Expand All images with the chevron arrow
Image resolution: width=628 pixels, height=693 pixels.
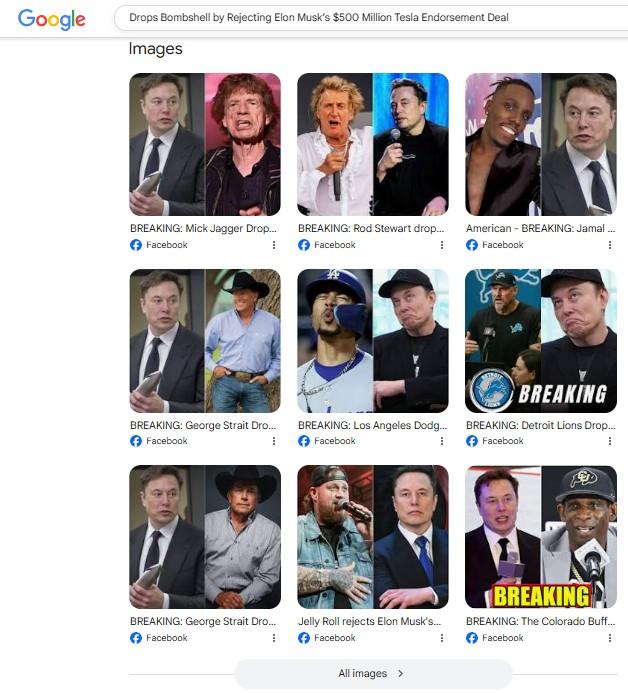point(400,673)
